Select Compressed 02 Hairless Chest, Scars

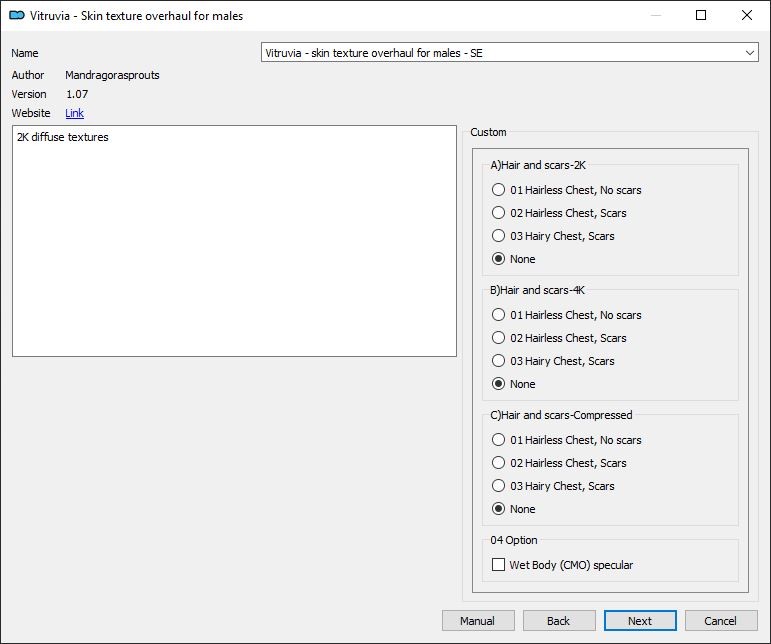tap(499, 463)
